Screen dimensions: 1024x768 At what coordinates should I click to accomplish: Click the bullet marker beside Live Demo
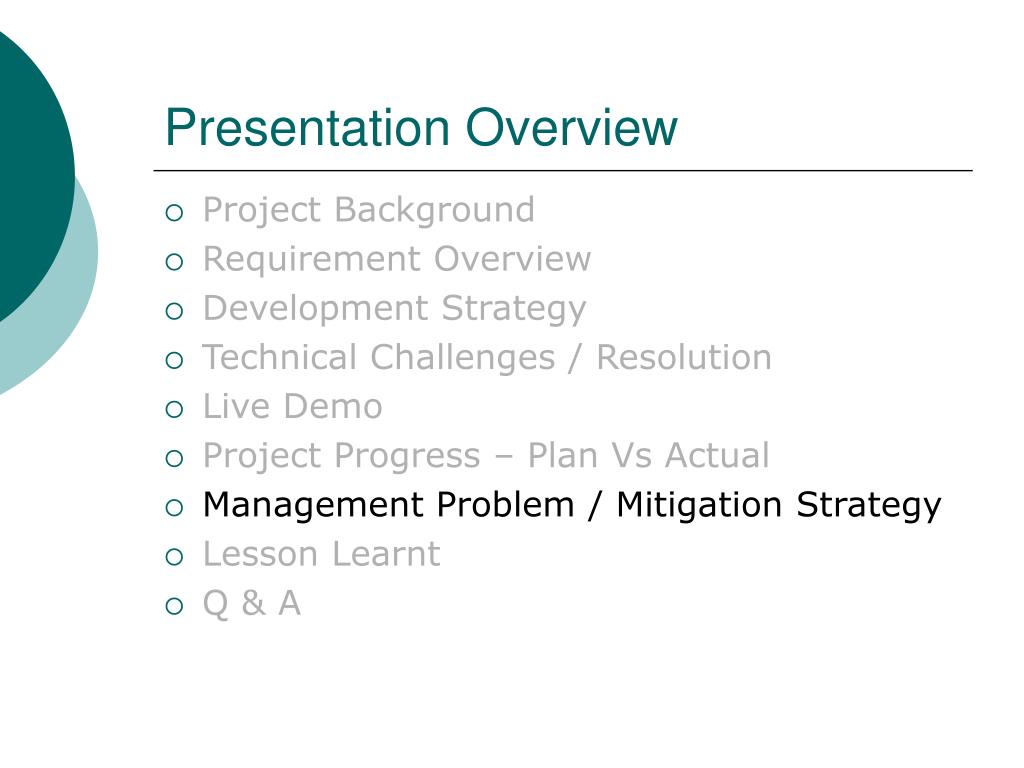tap(175, 409)
